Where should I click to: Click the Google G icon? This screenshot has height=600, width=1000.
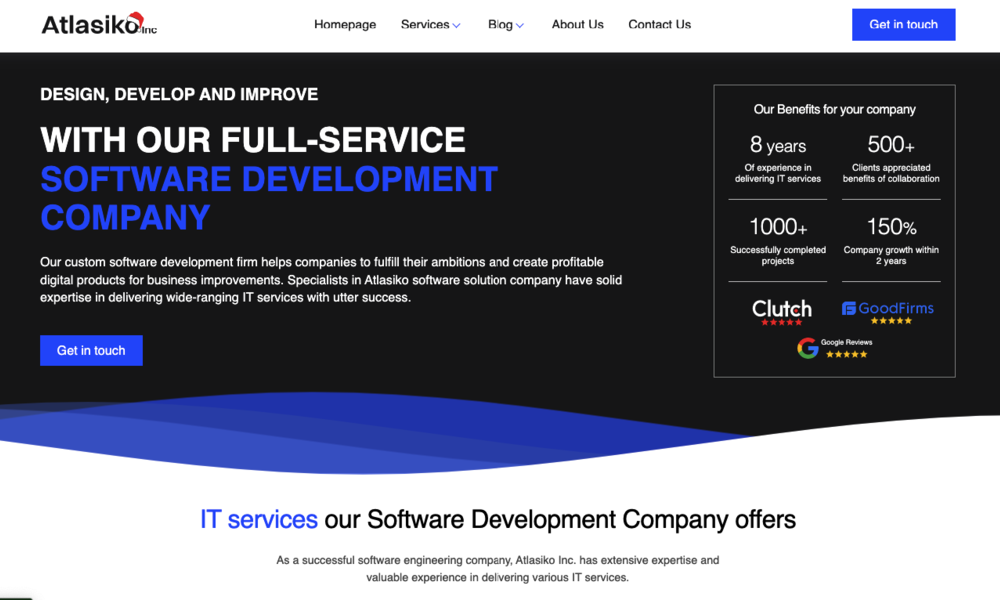point(807,348)
